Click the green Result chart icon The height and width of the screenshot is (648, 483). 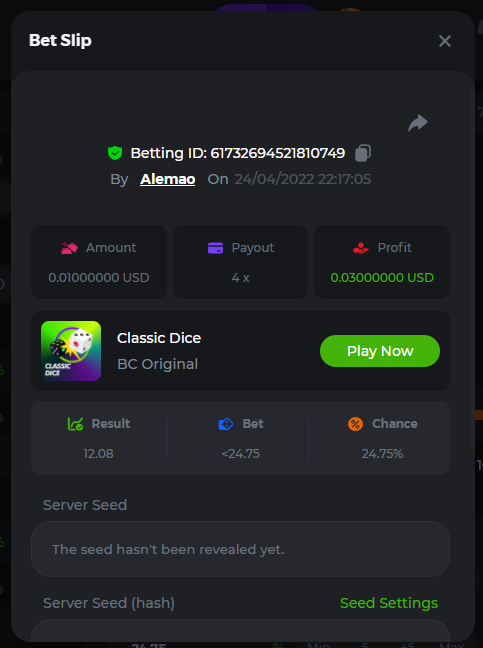click(x=75, y=424)
